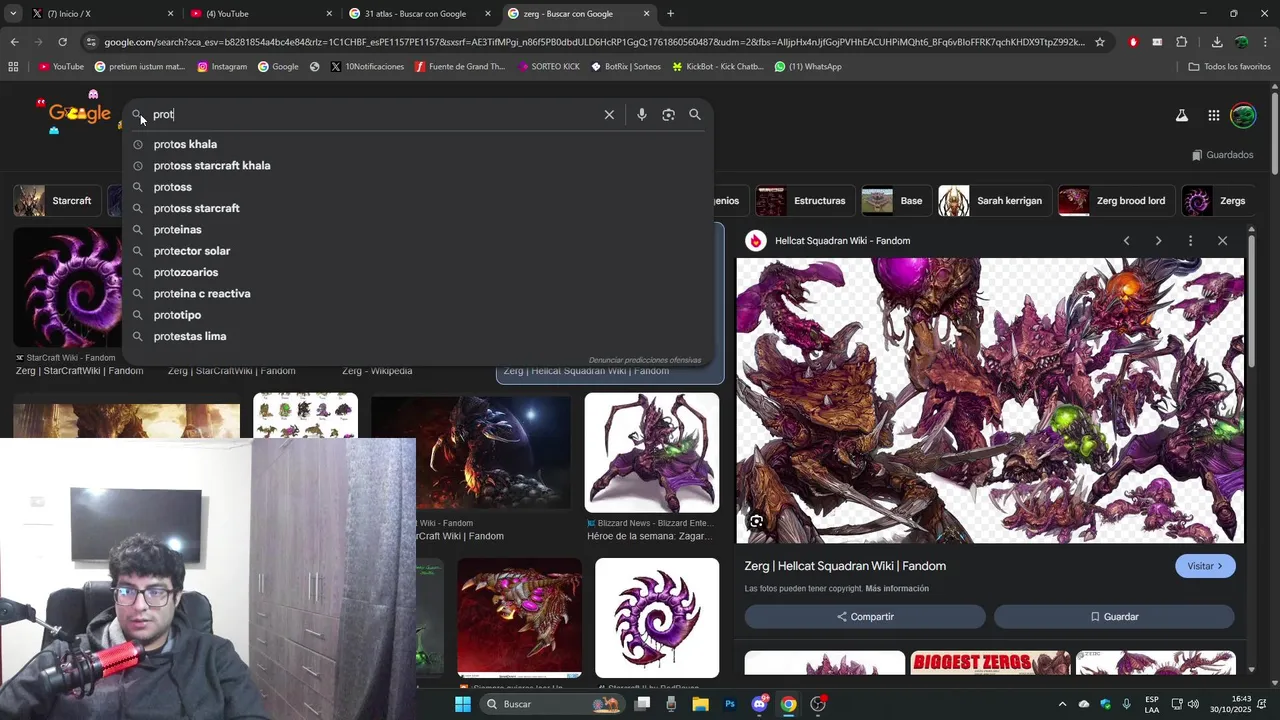Open the red hand ad blocker extension

point(1133,42)
